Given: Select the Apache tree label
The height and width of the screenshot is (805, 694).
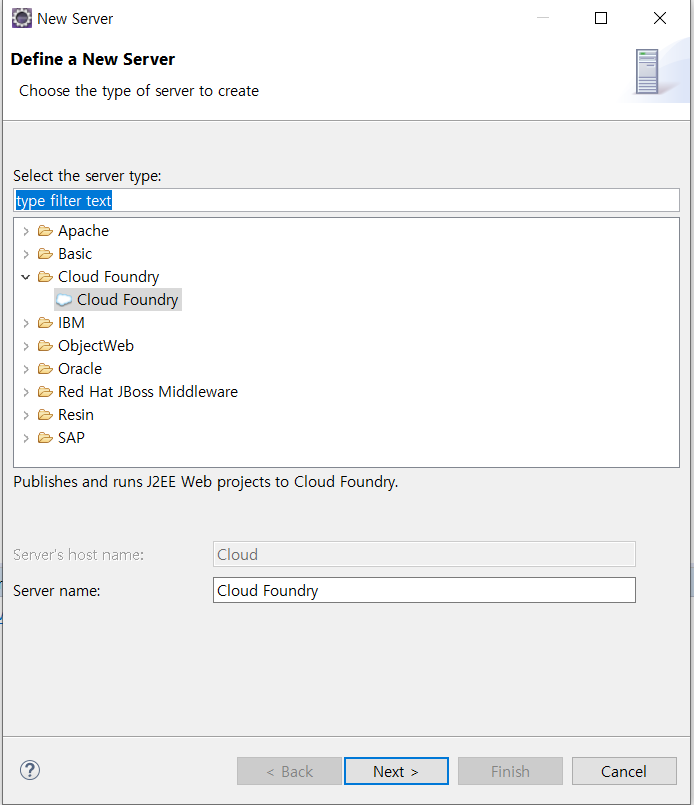Looking at the screenshot, I should (83, 231).
